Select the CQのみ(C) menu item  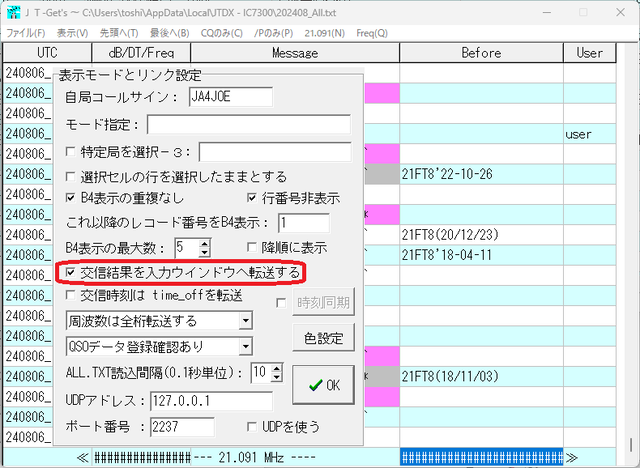pyautogui.click(x=222, y=33)
